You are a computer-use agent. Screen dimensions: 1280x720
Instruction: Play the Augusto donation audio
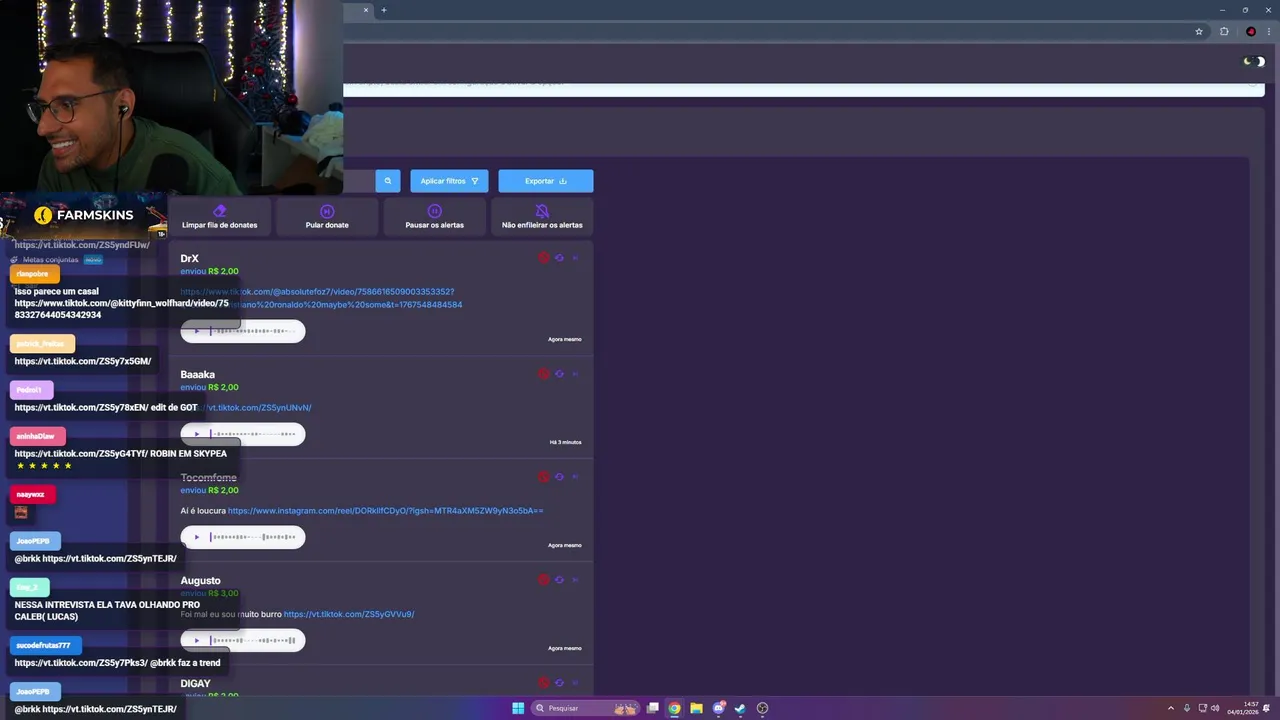[x=197, y=640]
